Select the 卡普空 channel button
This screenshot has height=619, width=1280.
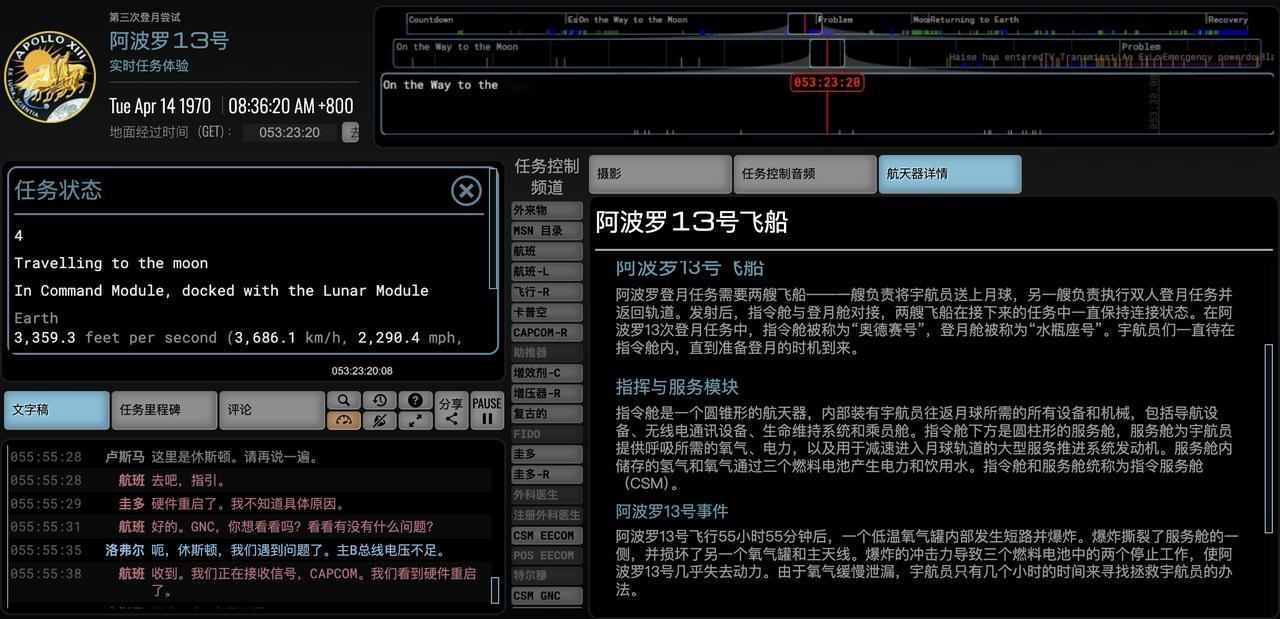(x=546, y=312)
